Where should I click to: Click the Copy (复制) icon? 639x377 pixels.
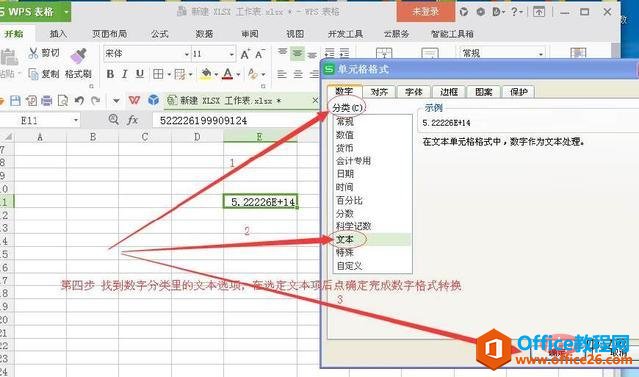pyautogui.click(x=33, y=74)
